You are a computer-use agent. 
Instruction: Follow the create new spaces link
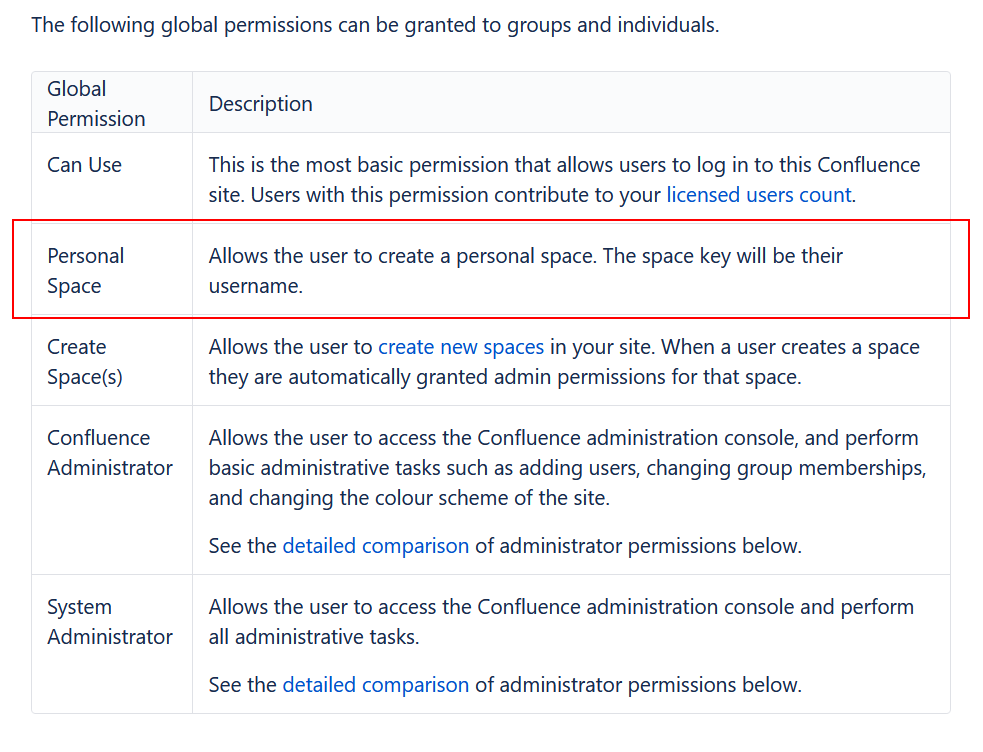(461, 347)
